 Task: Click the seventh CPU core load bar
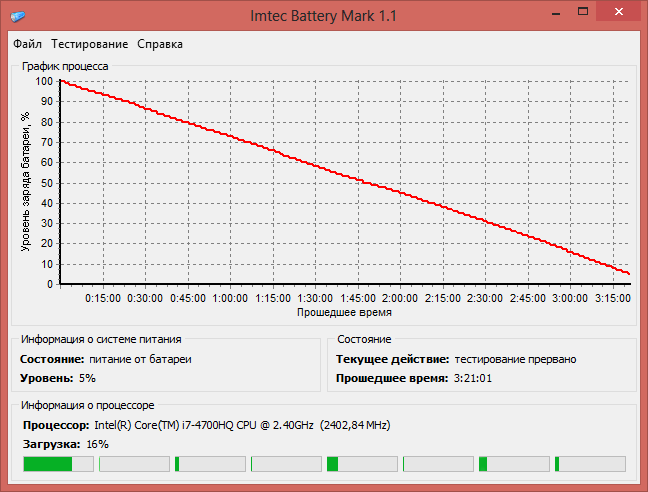click(x=515, y=464)
